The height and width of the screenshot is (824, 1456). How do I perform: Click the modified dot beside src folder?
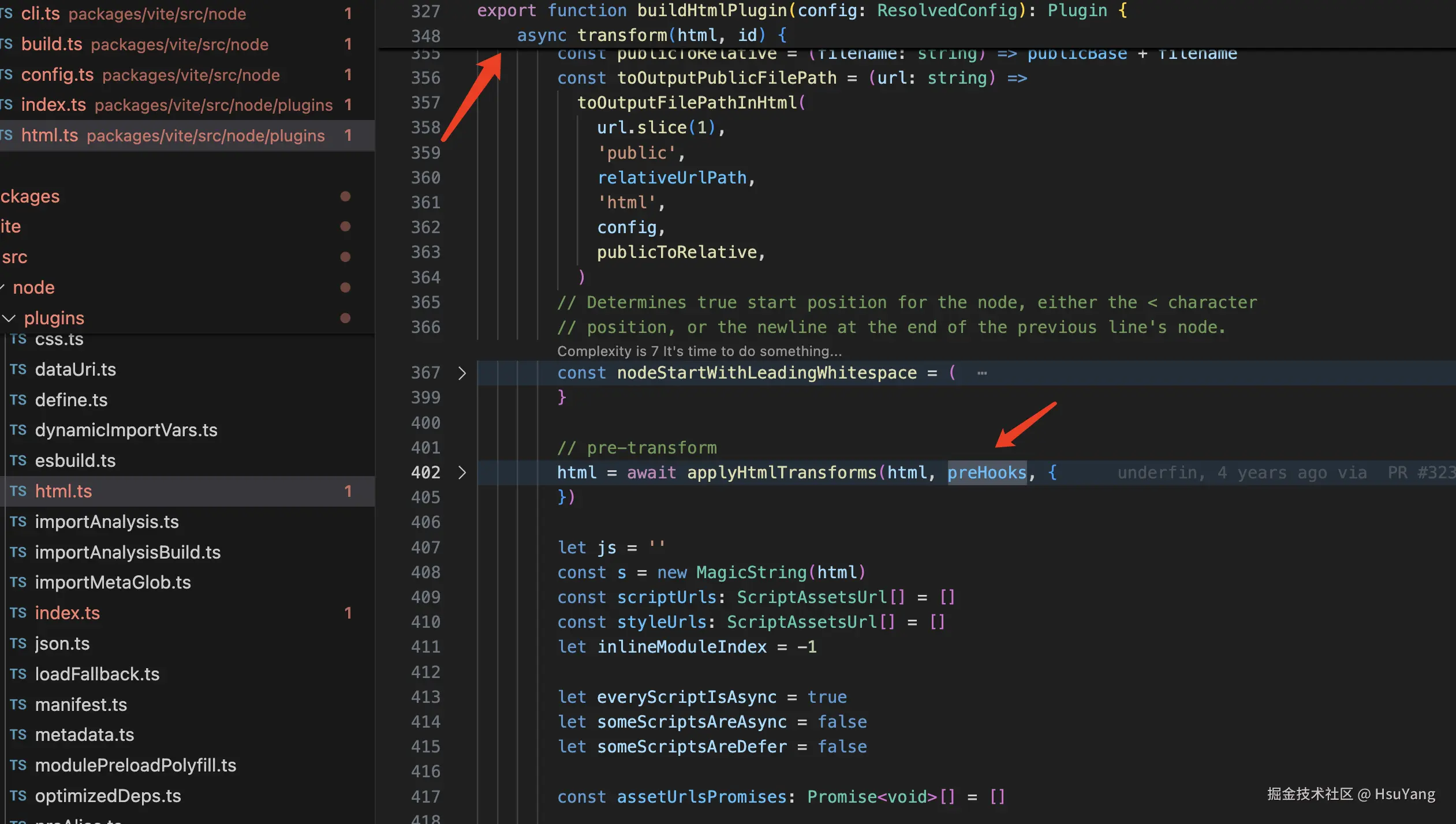345,257
